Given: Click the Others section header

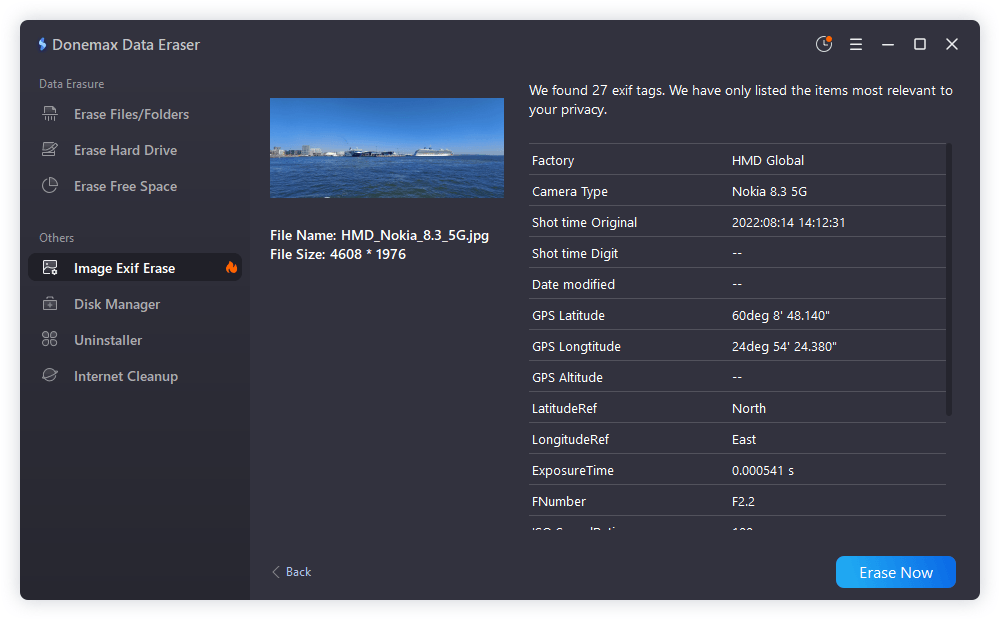Looking at the screenshot, I should click(x=57, y=238).
